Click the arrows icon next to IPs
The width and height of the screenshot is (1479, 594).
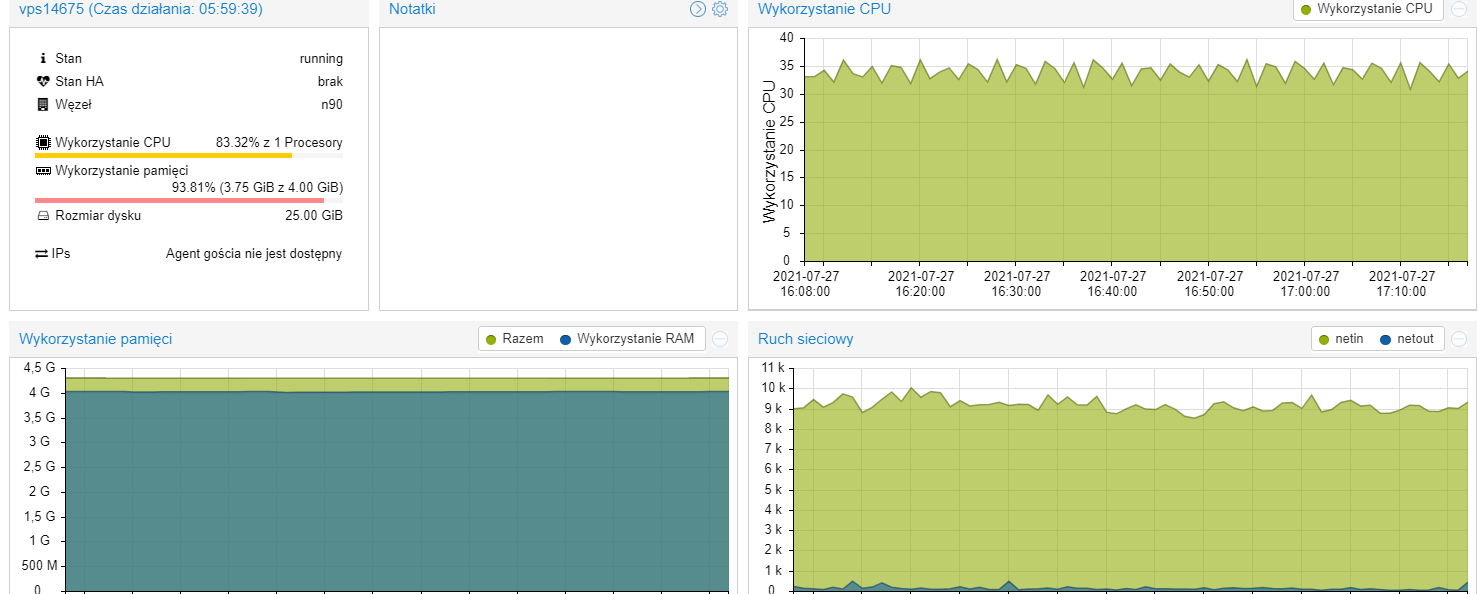tap(42, 254)
